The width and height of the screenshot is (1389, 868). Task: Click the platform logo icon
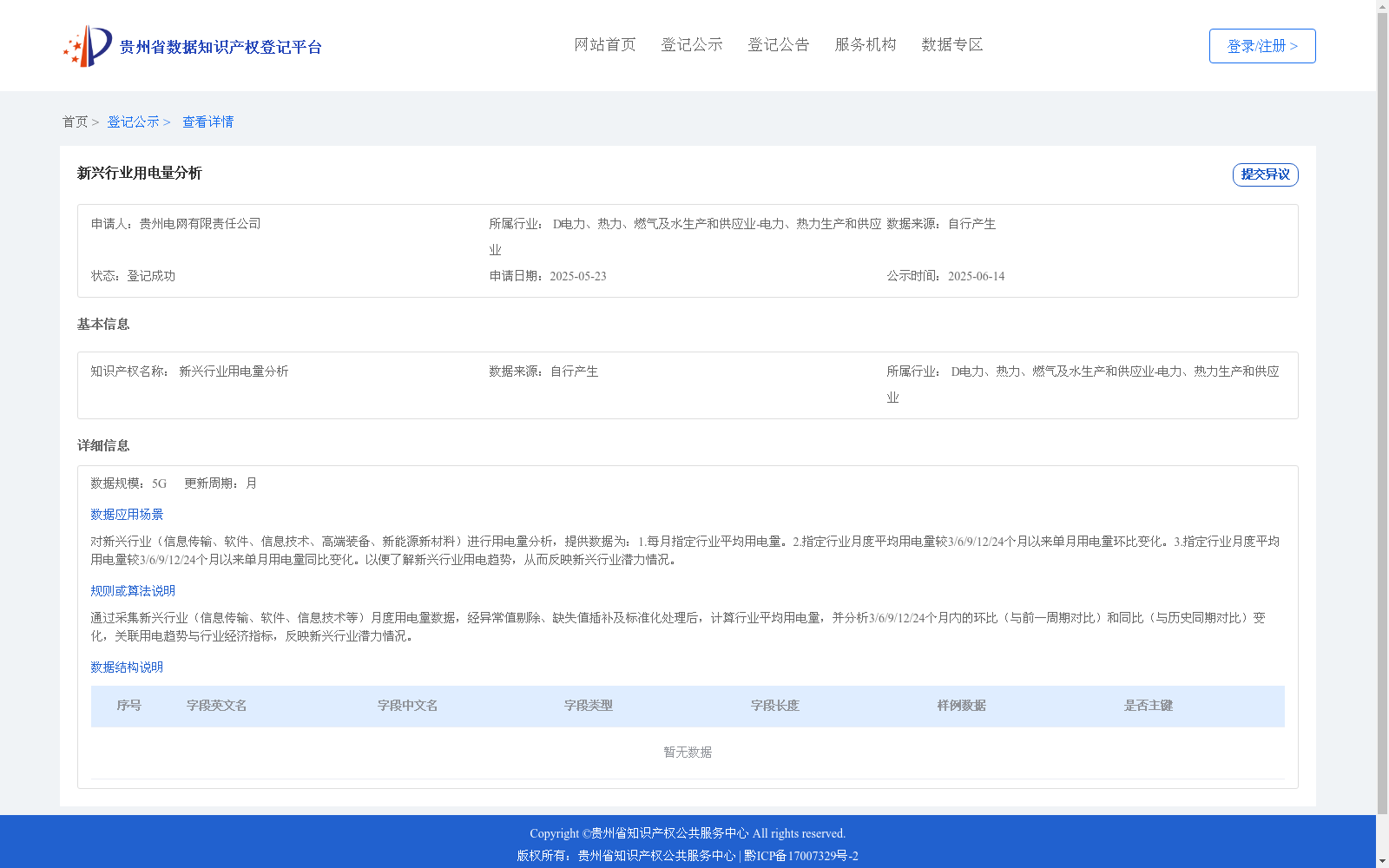[88, 46]
